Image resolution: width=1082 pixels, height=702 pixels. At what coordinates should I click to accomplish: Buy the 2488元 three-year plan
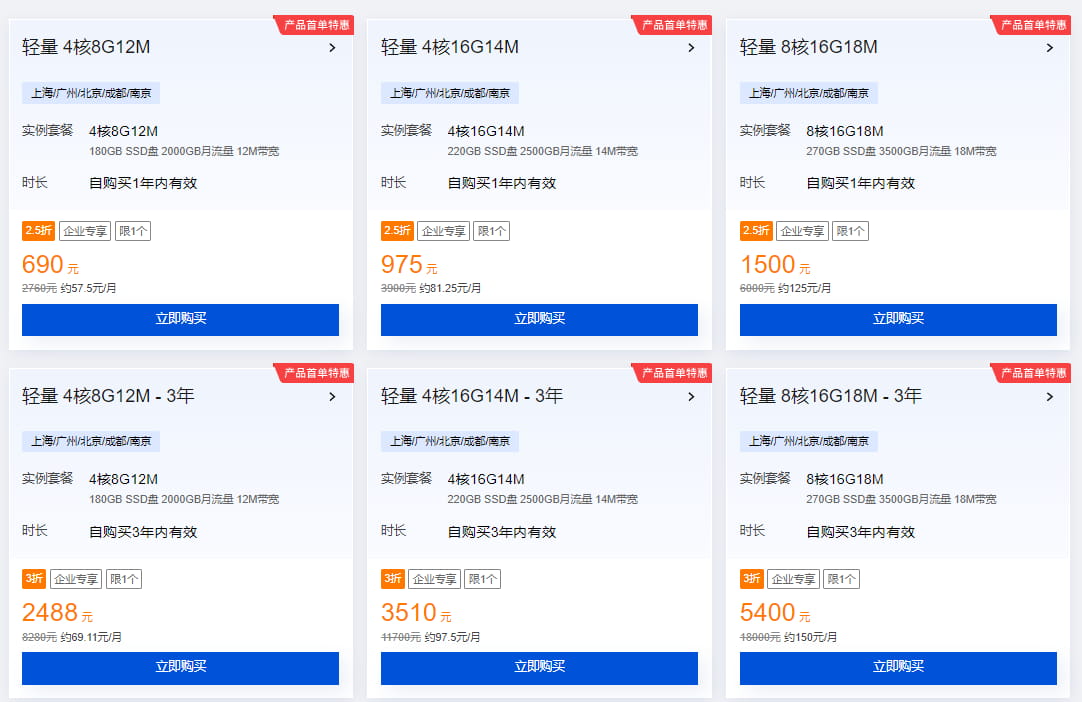click(180, 667)
